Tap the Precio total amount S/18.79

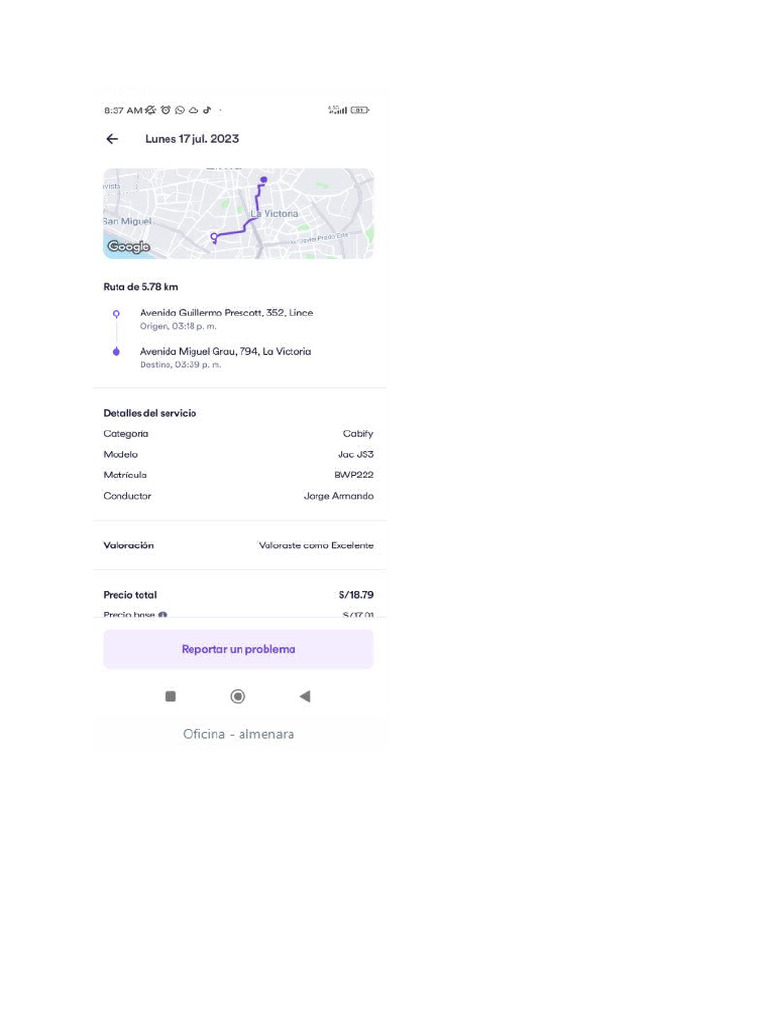point(356,595)
